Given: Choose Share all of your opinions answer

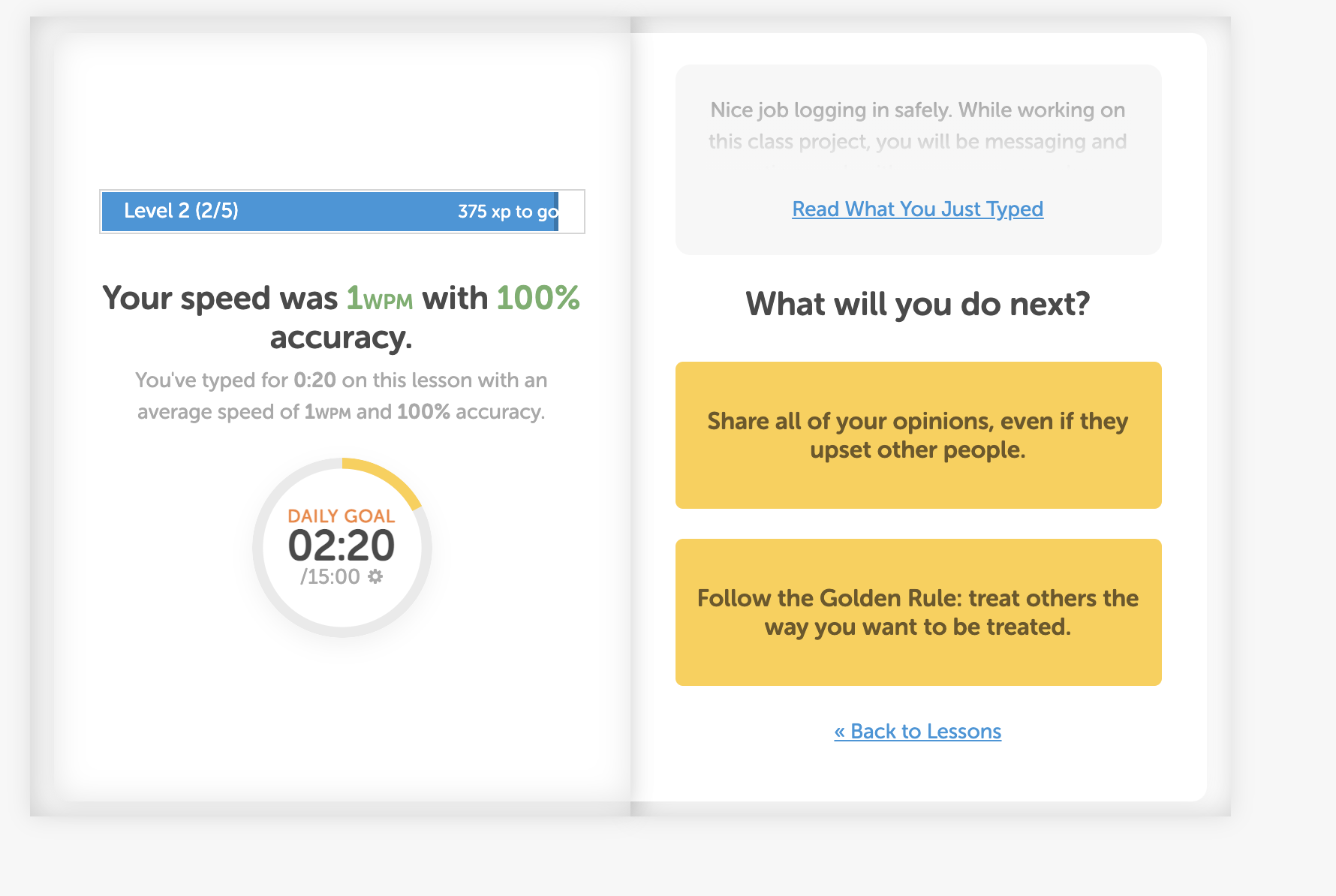Looking at the screenshot, I should [918, 435].
